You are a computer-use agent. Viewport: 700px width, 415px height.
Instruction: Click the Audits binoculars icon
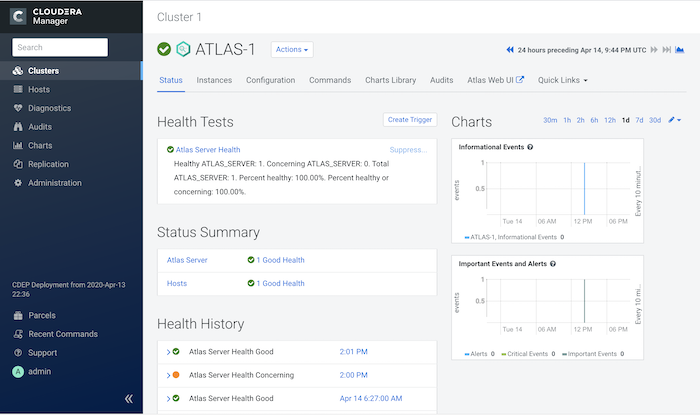pos(18,127)
